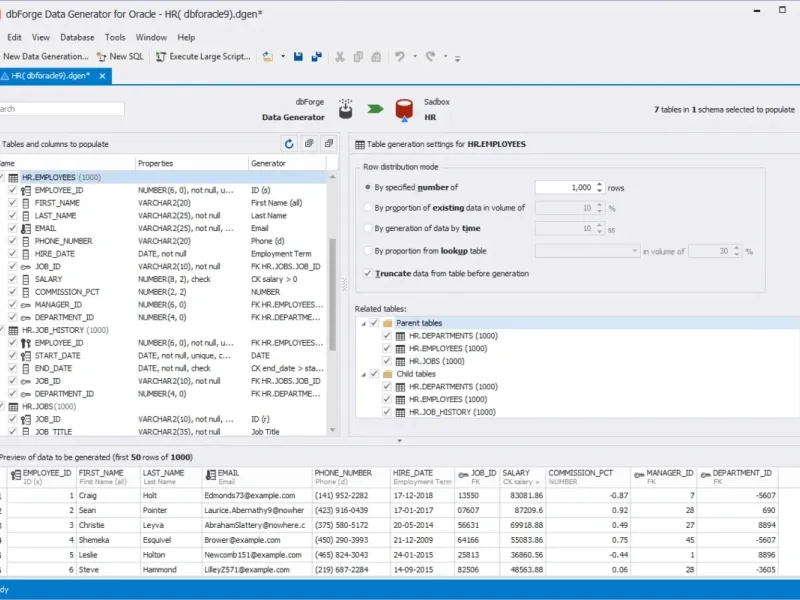Click the Undo arrow icon
Viewport: 800px width, 600px height.
click(x=399, y=57)
